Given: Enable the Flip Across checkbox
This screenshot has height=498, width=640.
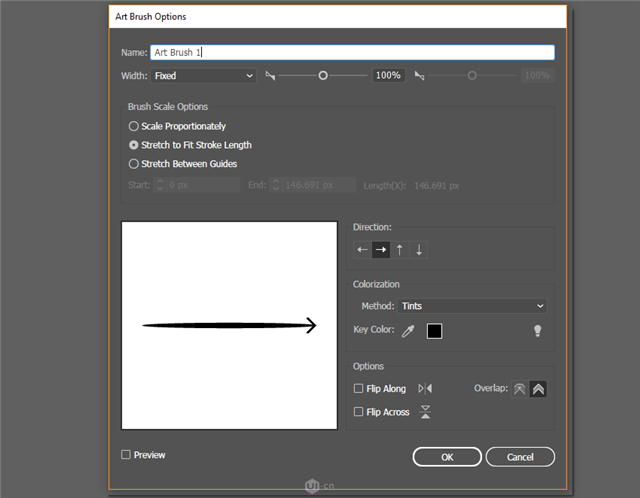Looking at the screenshot, I should click(x=359, y=412).
